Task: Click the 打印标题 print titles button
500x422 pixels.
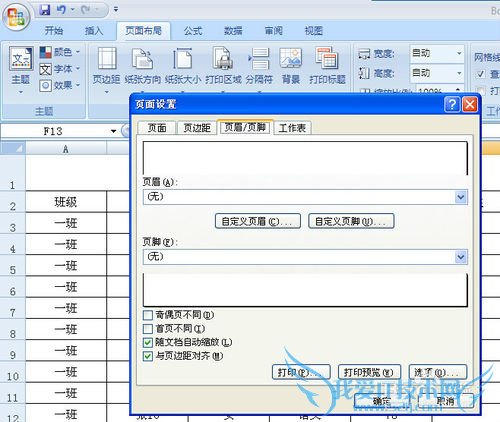Action: [x=327, y=66]
